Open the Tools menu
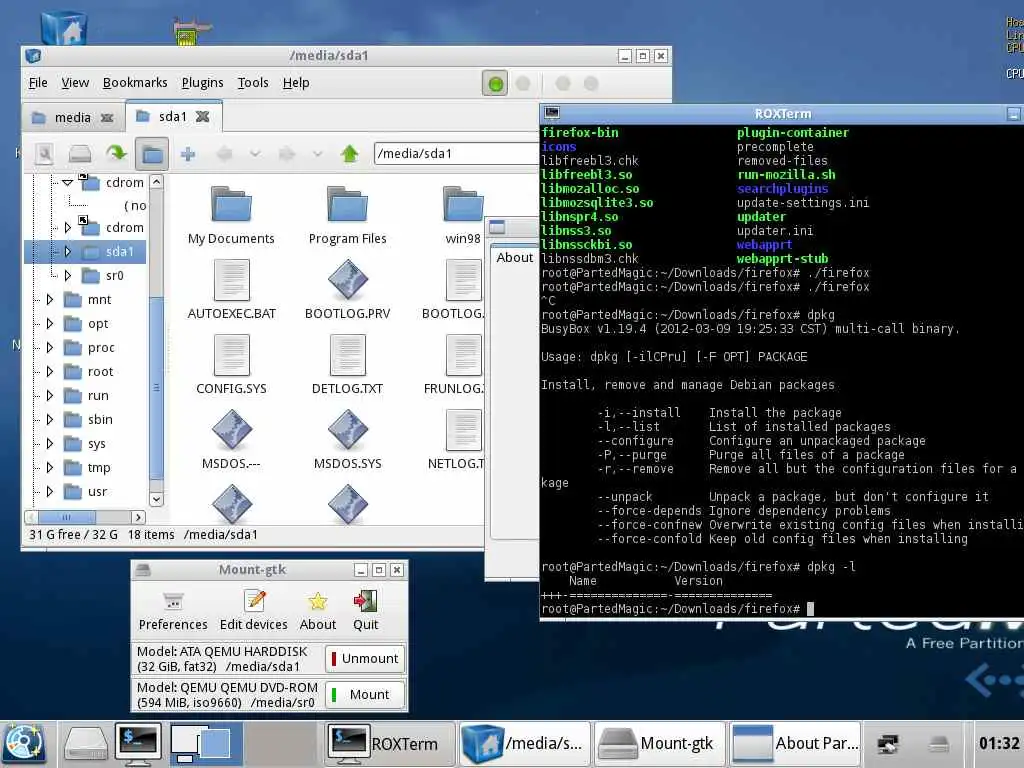 pyautogui.click(x=253, y=83)
